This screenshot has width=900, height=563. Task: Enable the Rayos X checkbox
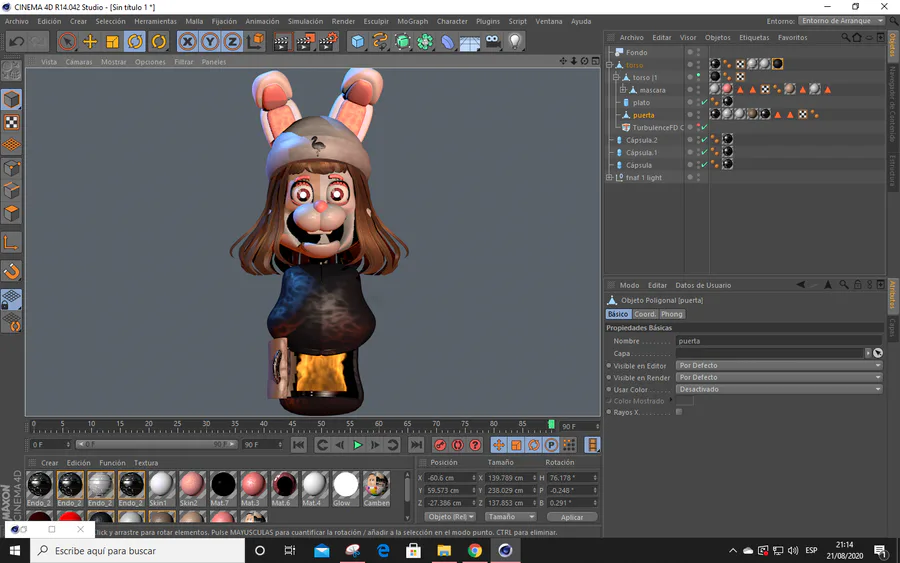(679, 412)
